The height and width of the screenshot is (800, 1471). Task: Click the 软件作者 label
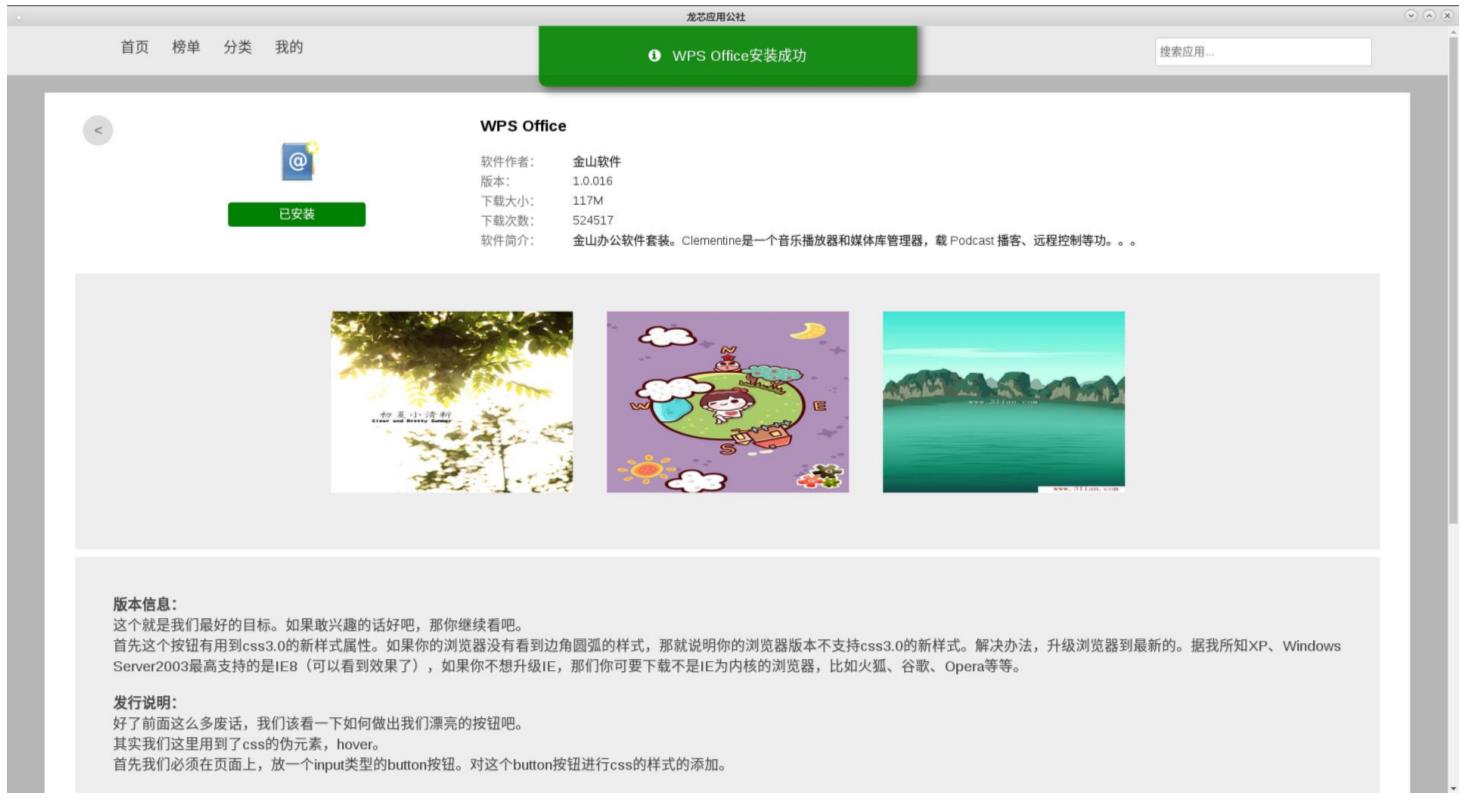508,162
